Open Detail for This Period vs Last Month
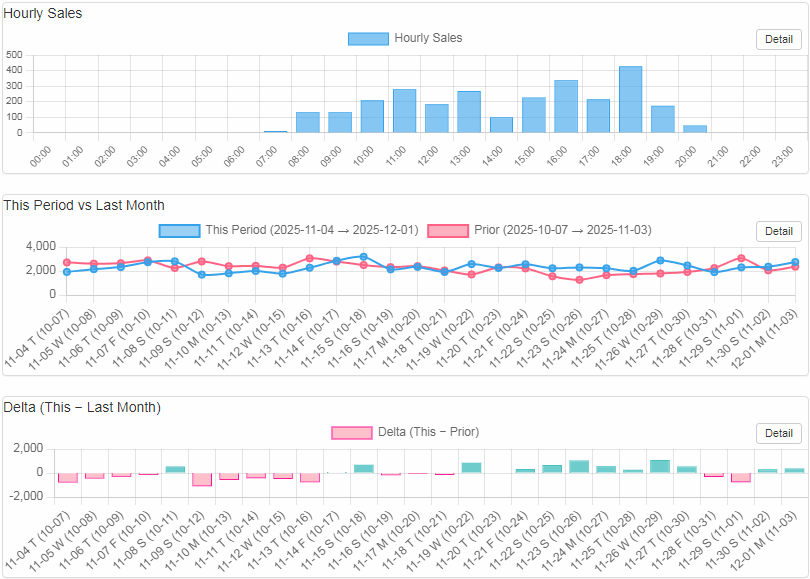This screenshot has width=810, height=579. (778, 231)
